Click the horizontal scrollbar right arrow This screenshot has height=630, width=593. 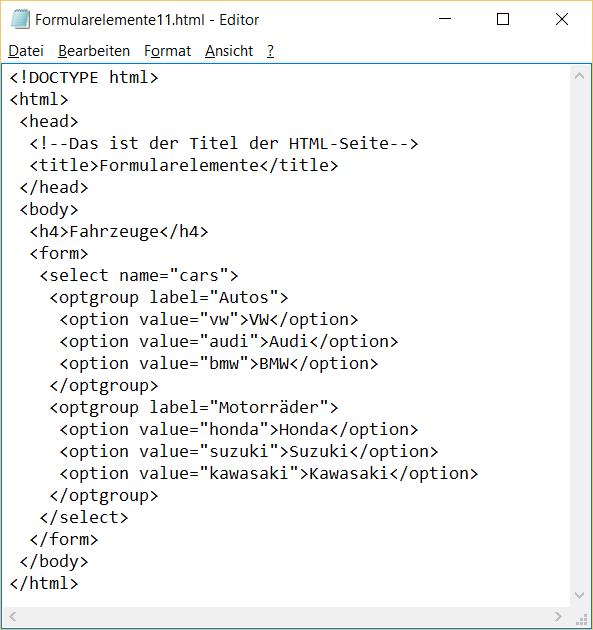558,616
